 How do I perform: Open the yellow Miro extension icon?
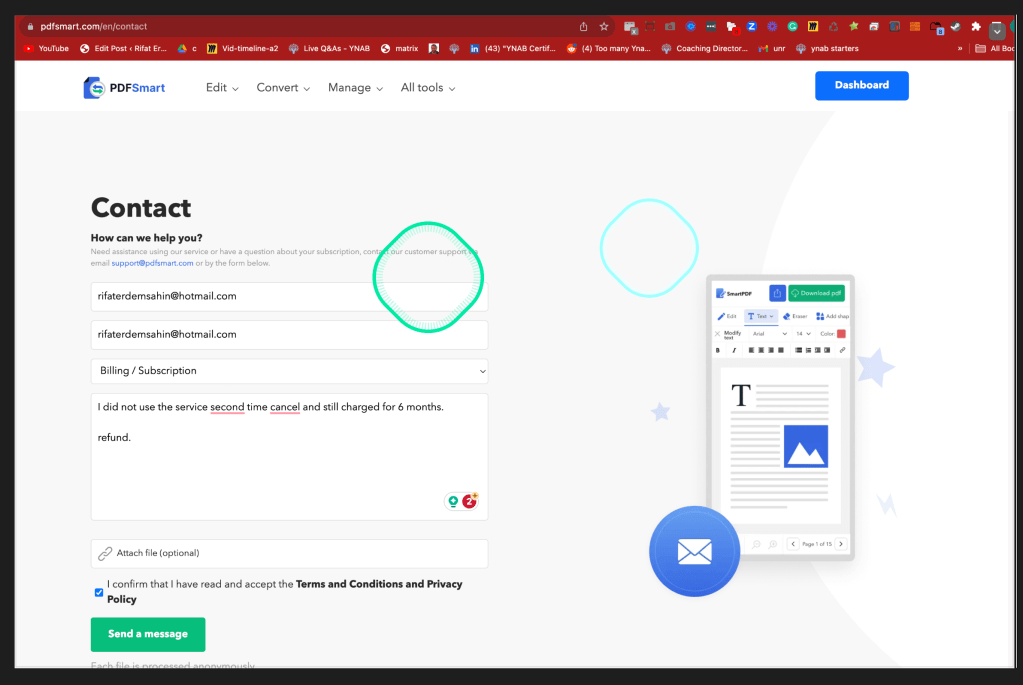pos(813,27)
